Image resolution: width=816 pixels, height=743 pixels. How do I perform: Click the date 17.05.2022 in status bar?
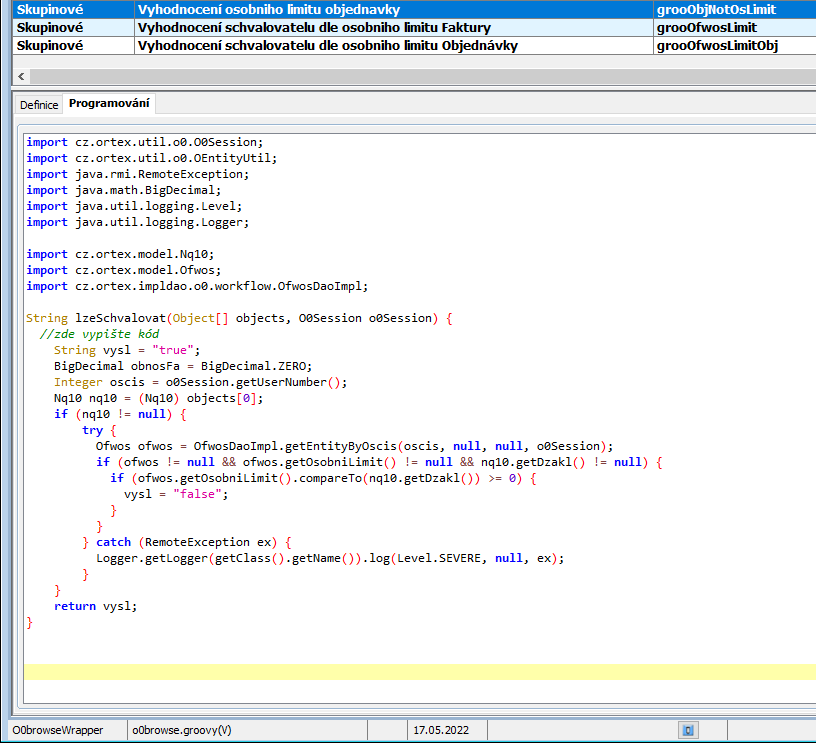[x=440, y=731]
